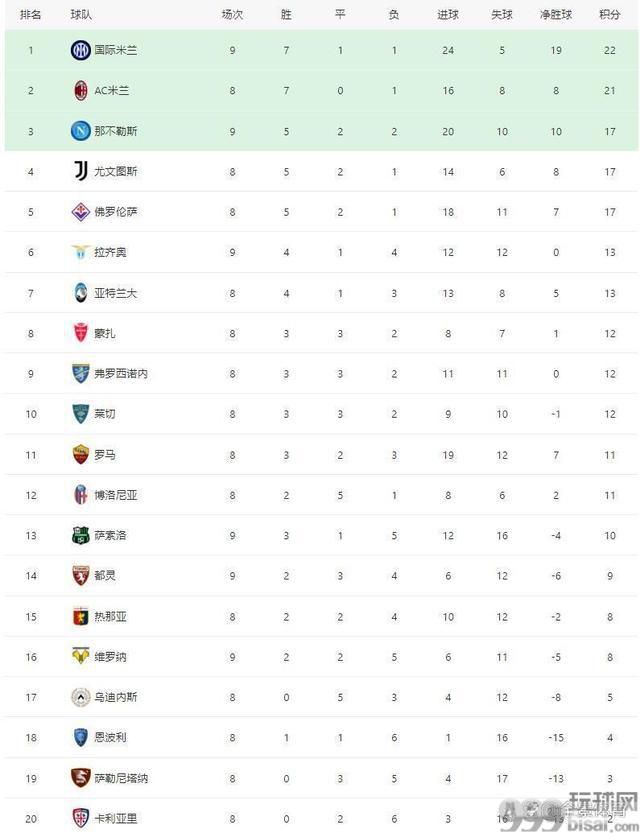Sort by 积分 points column header
Image resolution: width=640 pixels, height=833 pixels.
pos(609,14)
